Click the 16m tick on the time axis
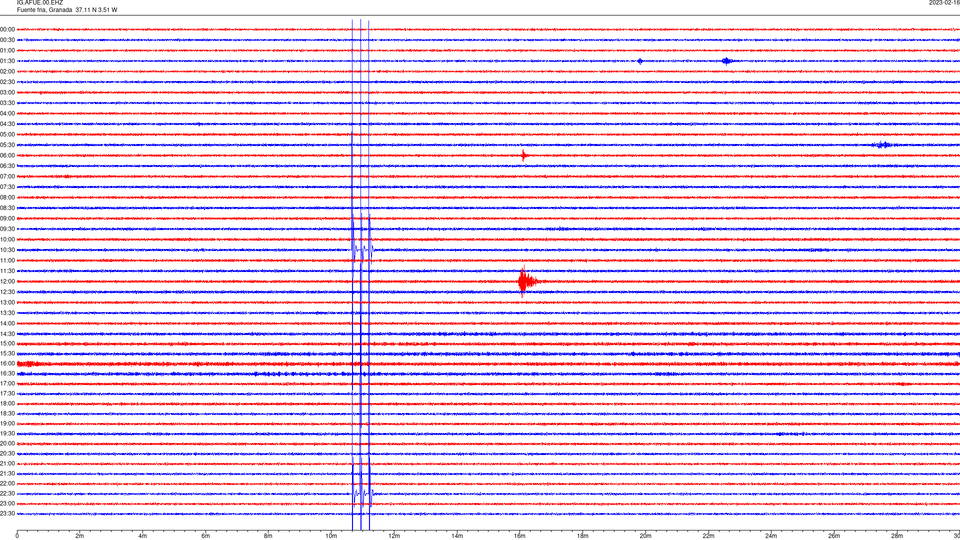The image size is (960, 540). coord(520,536)
